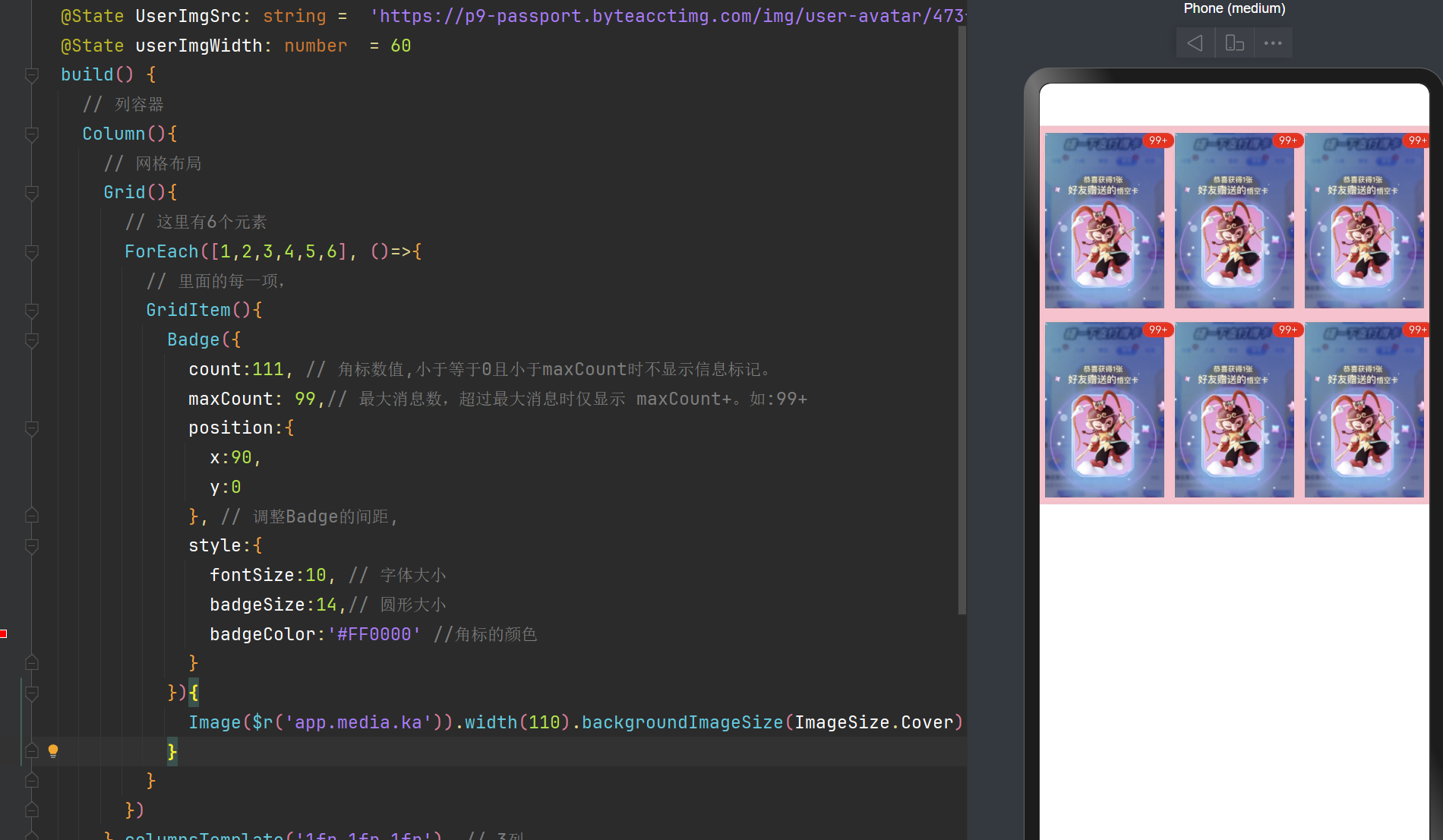Click the '//角标的颜色' comment
Viewport: 1443px width, 840px height.
[x=485, y=634]
